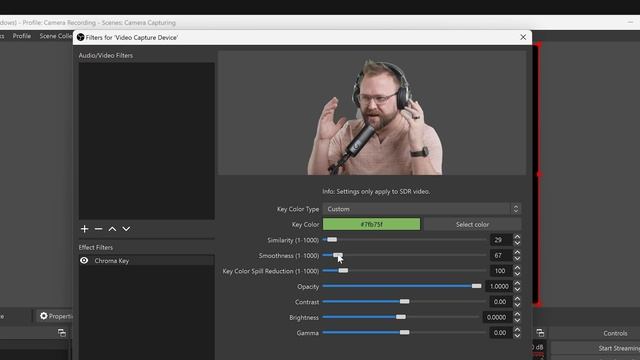
Task: Click the webcam preview in Filters dialog
Action: coord(372,113)
